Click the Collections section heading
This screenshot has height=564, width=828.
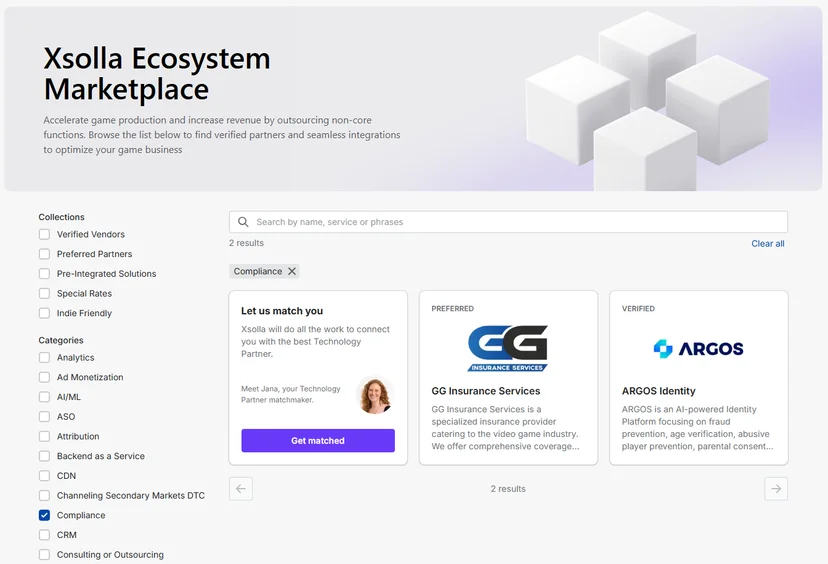(61, 217)
